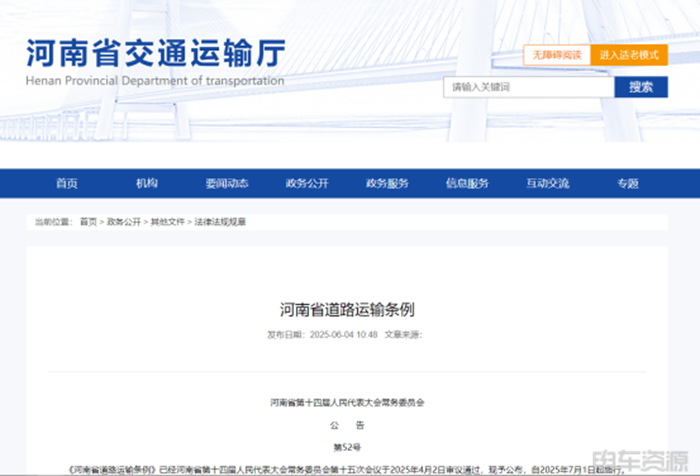Open the 机构 navigation menu
Image resolution: width=700 pixels, height=476 pixels.
coord(147,183)
